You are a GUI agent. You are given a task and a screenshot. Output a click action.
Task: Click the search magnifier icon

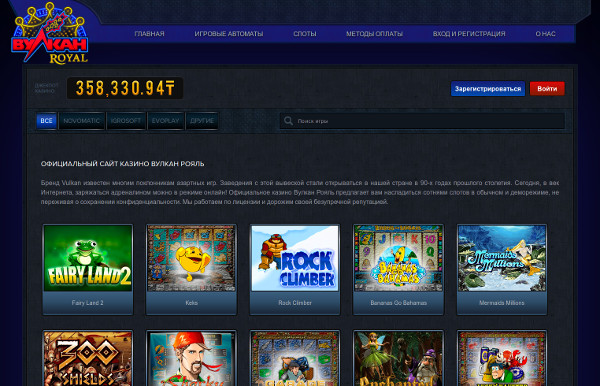(x=288, y=121)
